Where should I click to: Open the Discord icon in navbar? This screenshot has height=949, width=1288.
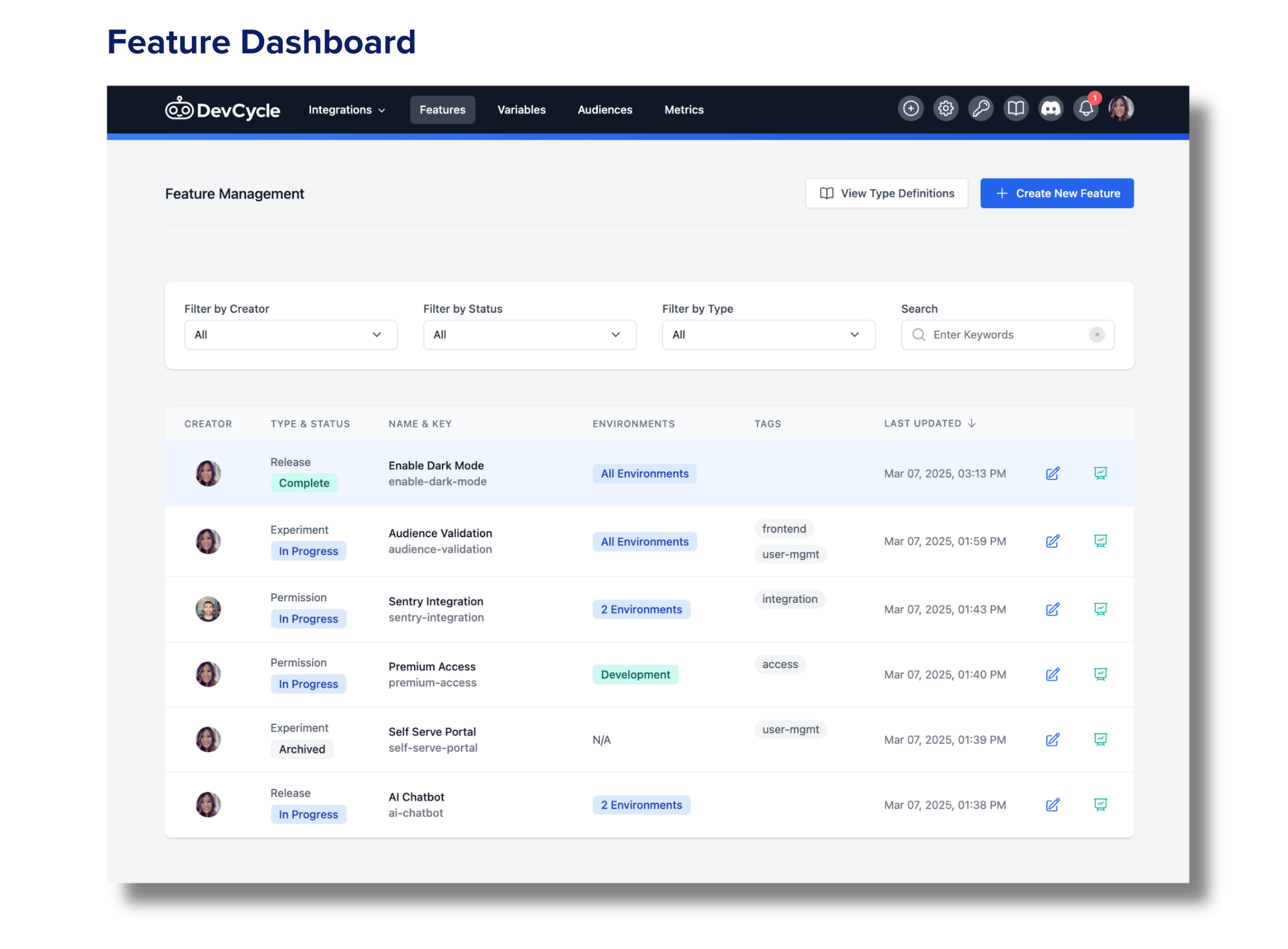click(1051, 109)
